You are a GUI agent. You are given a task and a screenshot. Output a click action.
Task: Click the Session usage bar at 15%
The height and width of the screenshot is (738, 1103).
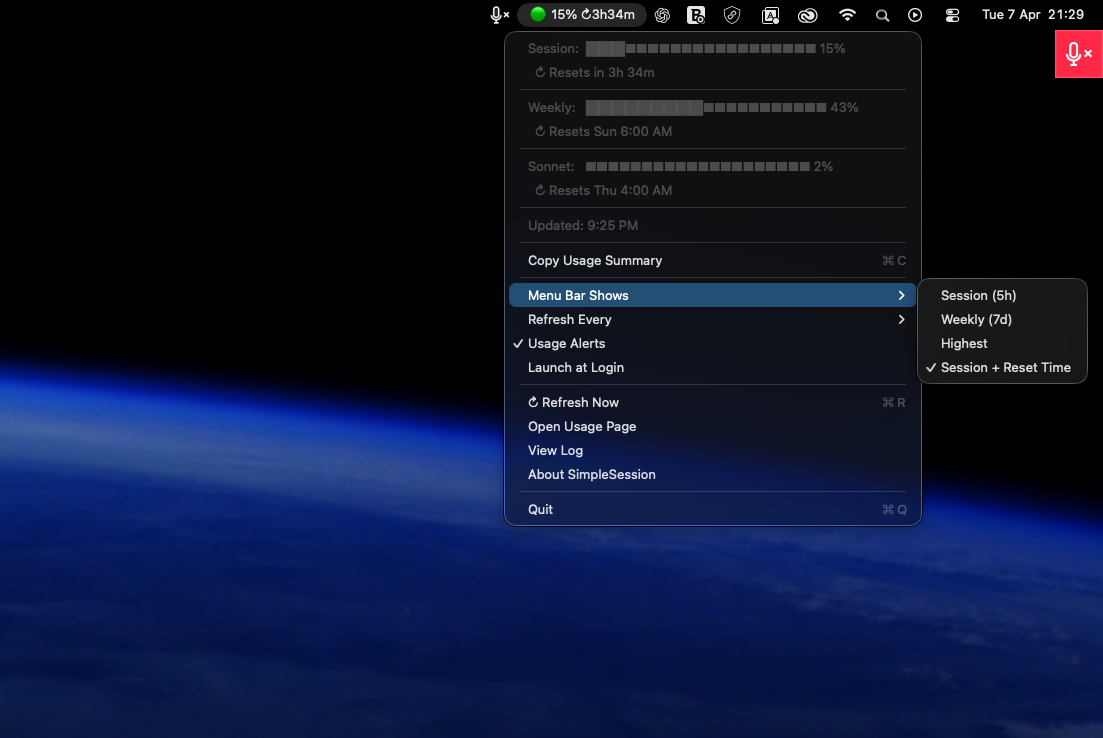701,49
